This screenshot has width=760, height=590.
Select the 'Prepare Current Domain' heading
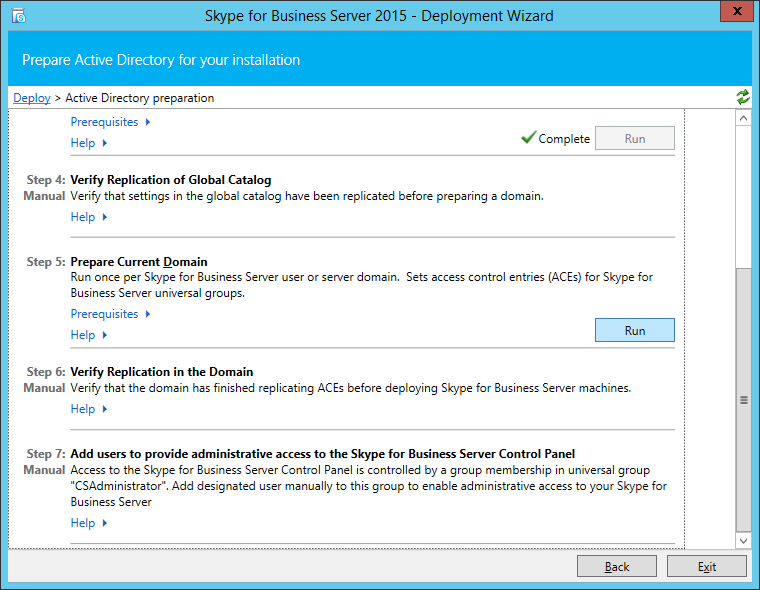(x=139, y=262)
